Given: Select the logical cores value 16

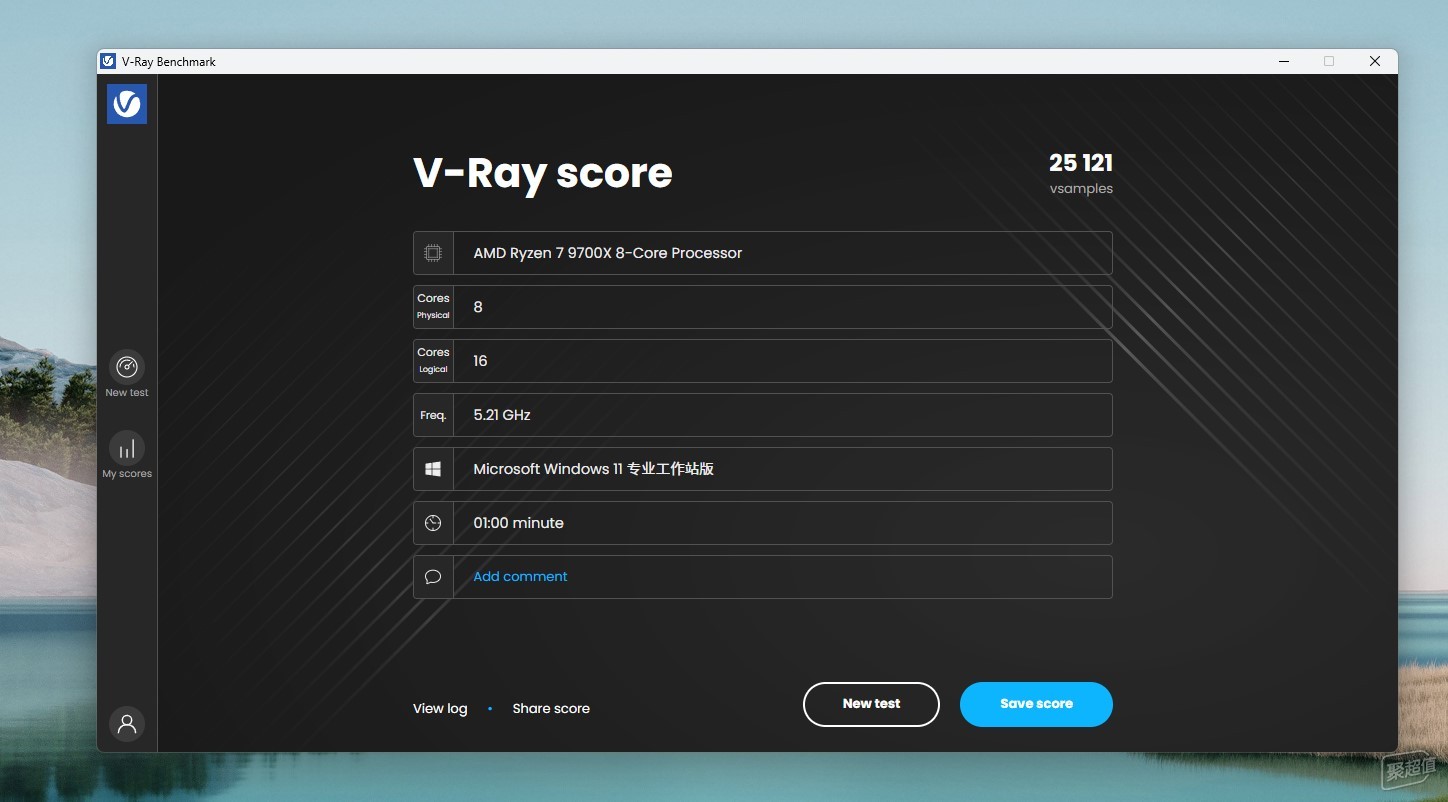Looking at the screenshot, I should coord(480,361).
